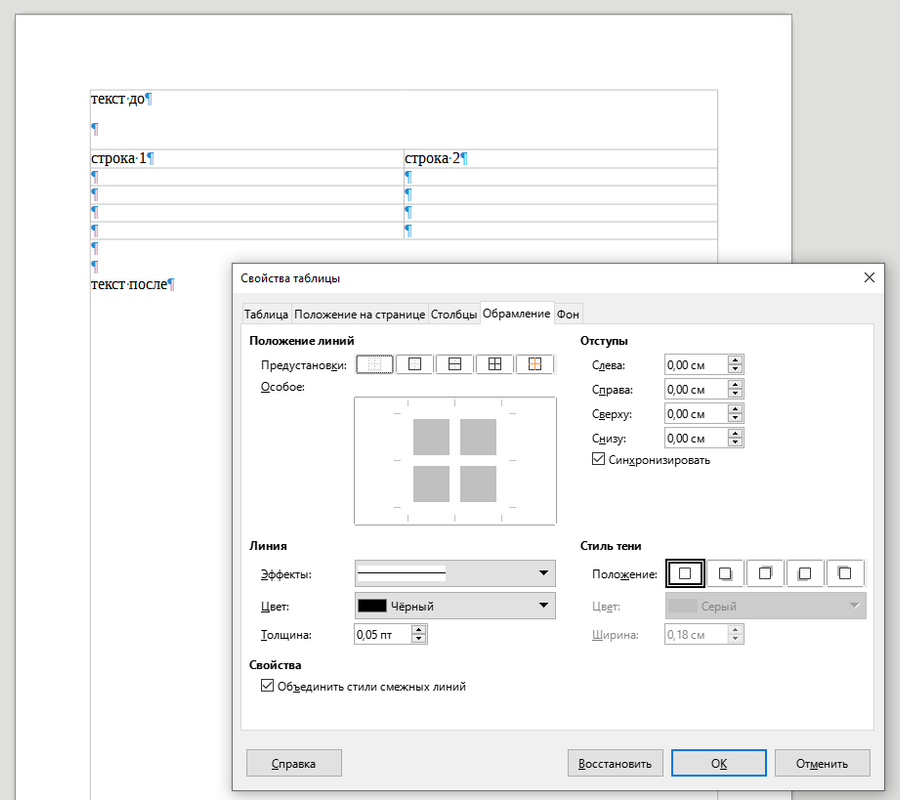Select box keeping inner lines preset
The width and height of the screenshot is (900, 800).
535,364
